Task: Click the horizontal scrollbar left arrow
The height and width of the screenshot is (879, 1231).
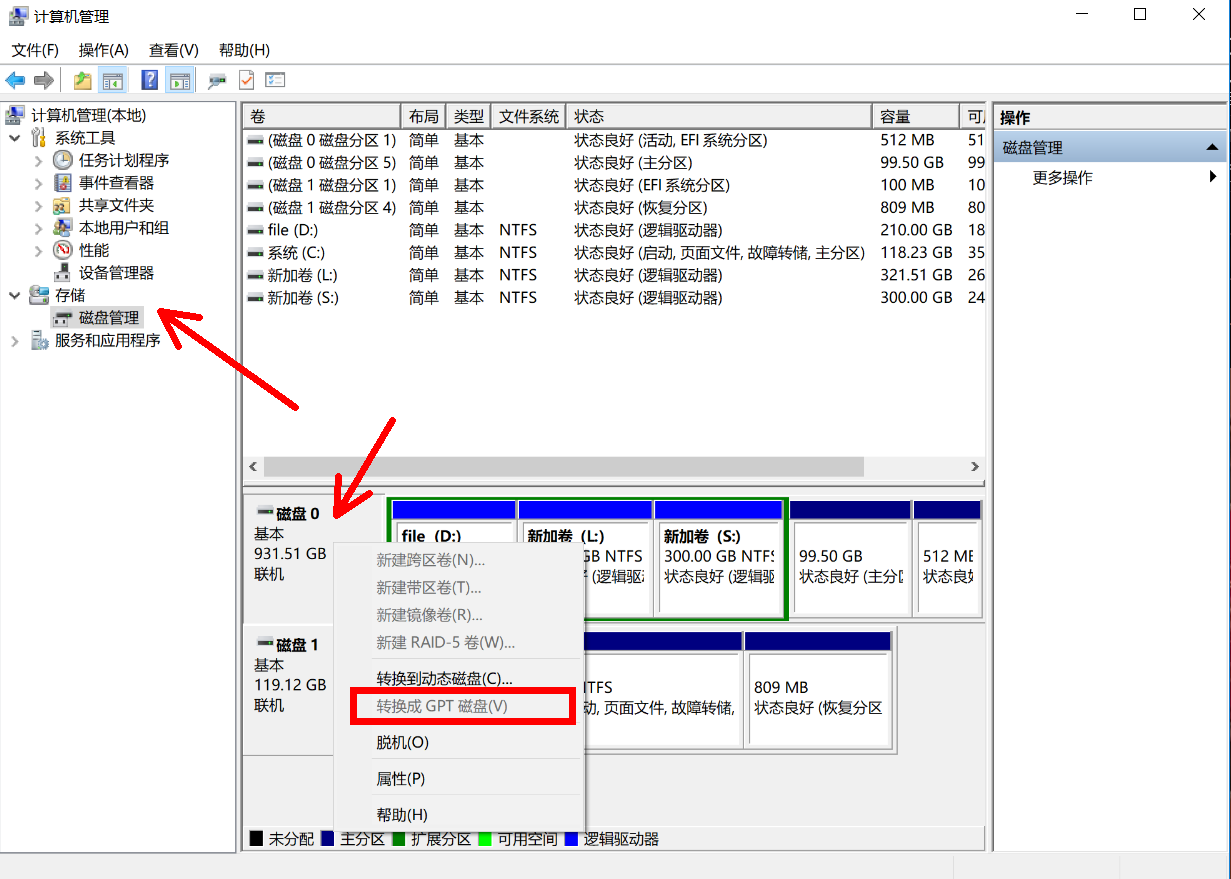Action: point(253,467)
